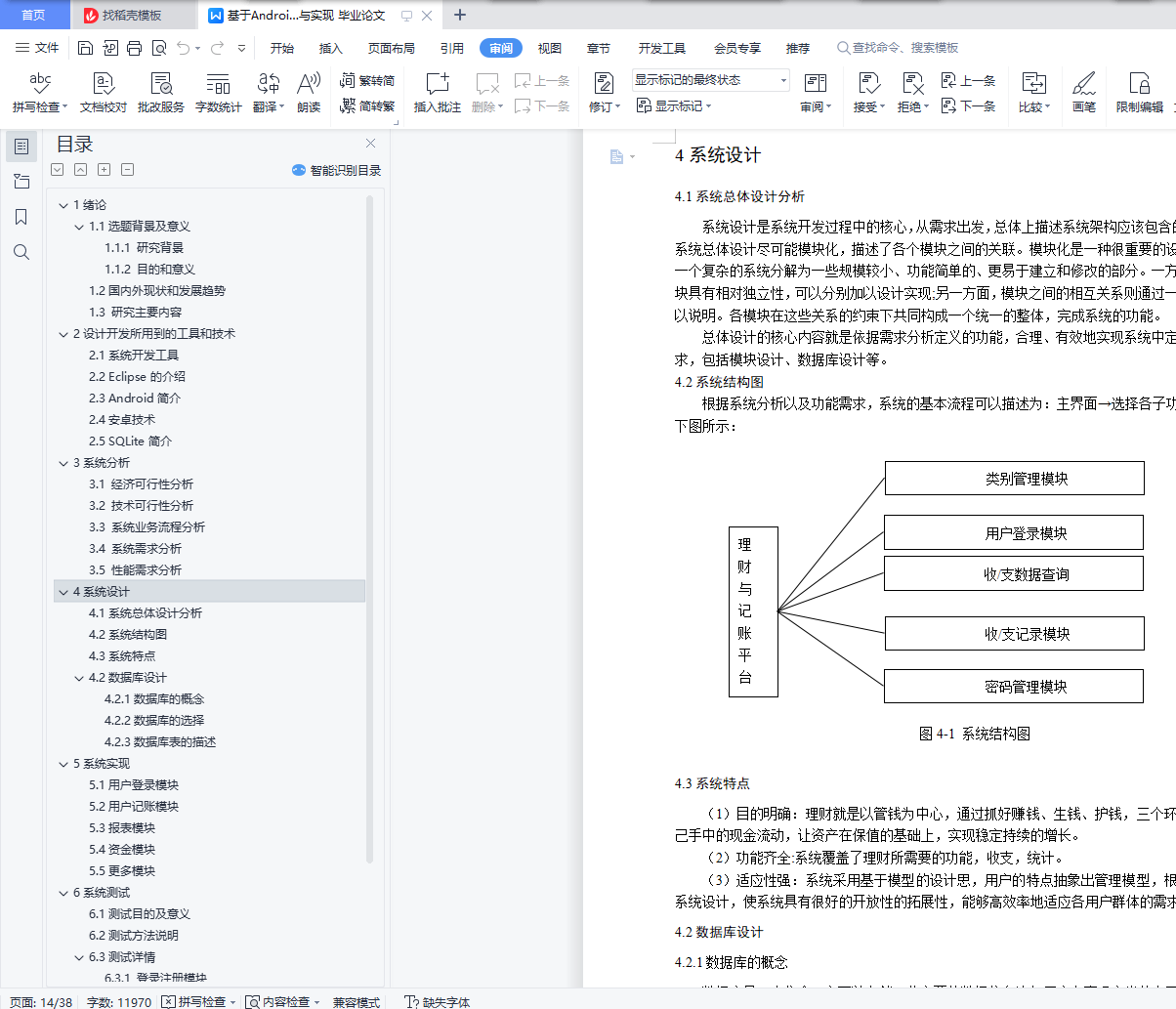The width and height of the screenshot is (1176, 1009).
Task: Click the 审阅 review pane icon
Action: click(815, 83)
